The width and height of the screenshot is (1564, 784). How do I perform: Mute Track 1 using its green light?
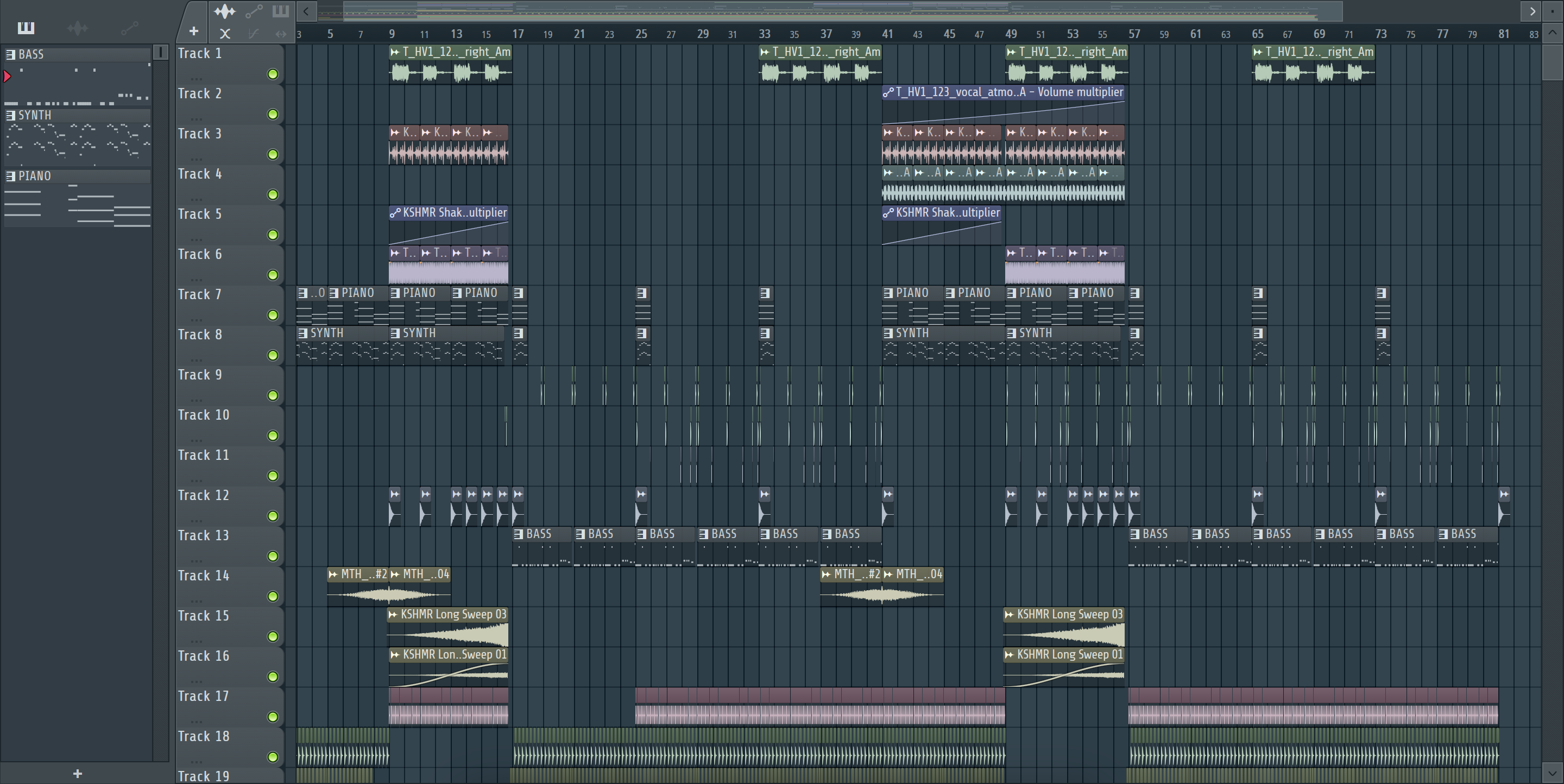tap(273, 74)
